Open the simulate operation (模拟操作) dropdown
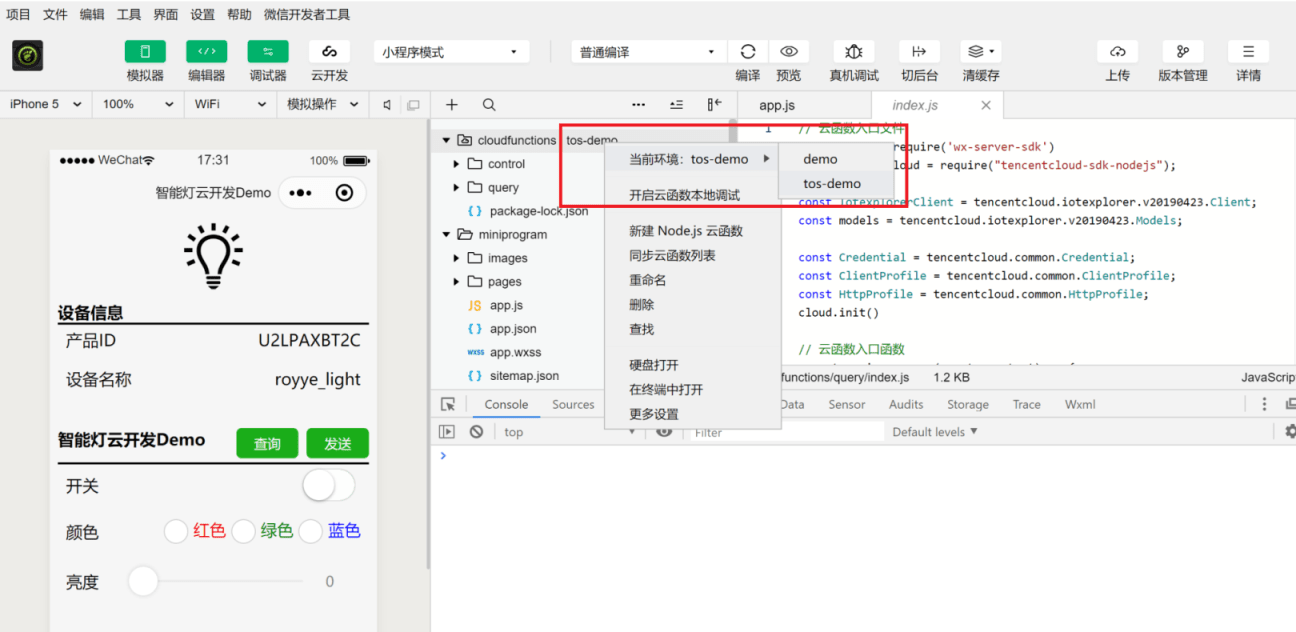1296x632 pixels. tap(322, 104)
